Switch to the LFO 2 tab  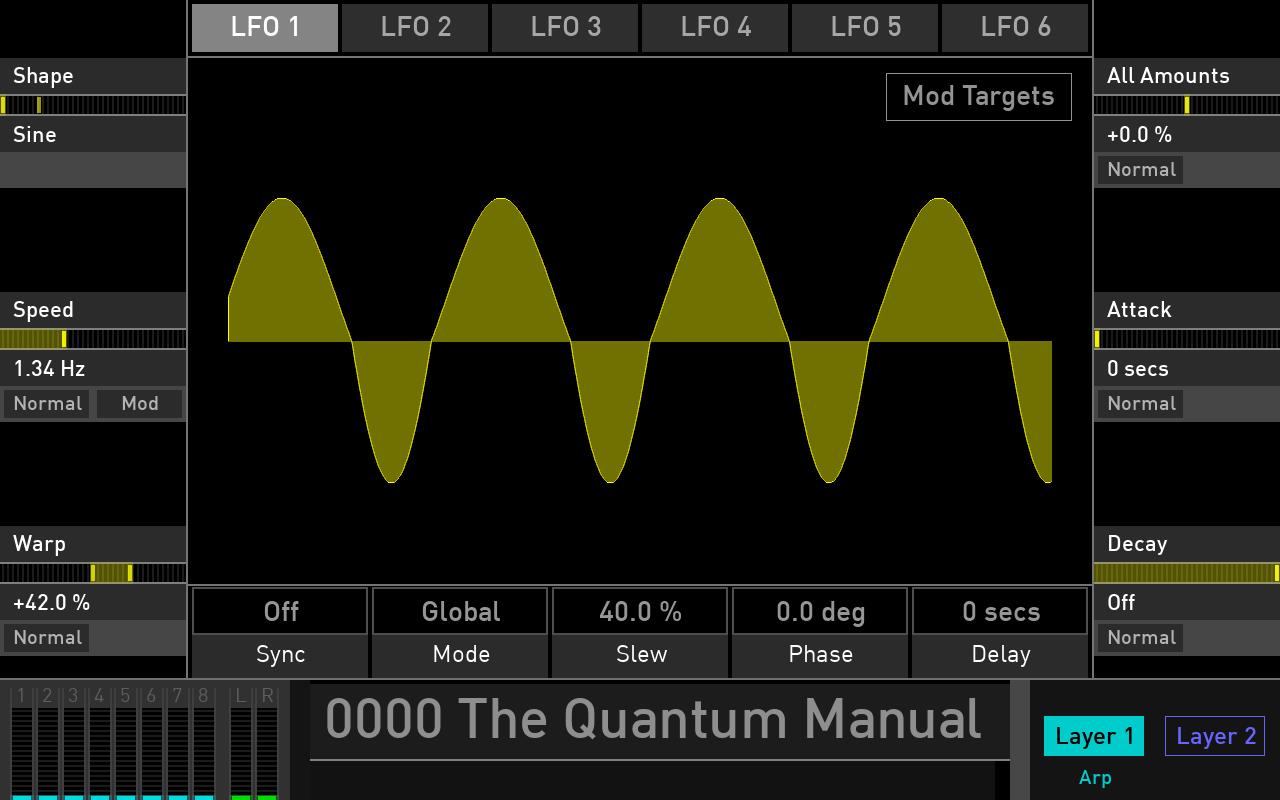(x=414, y=28)
